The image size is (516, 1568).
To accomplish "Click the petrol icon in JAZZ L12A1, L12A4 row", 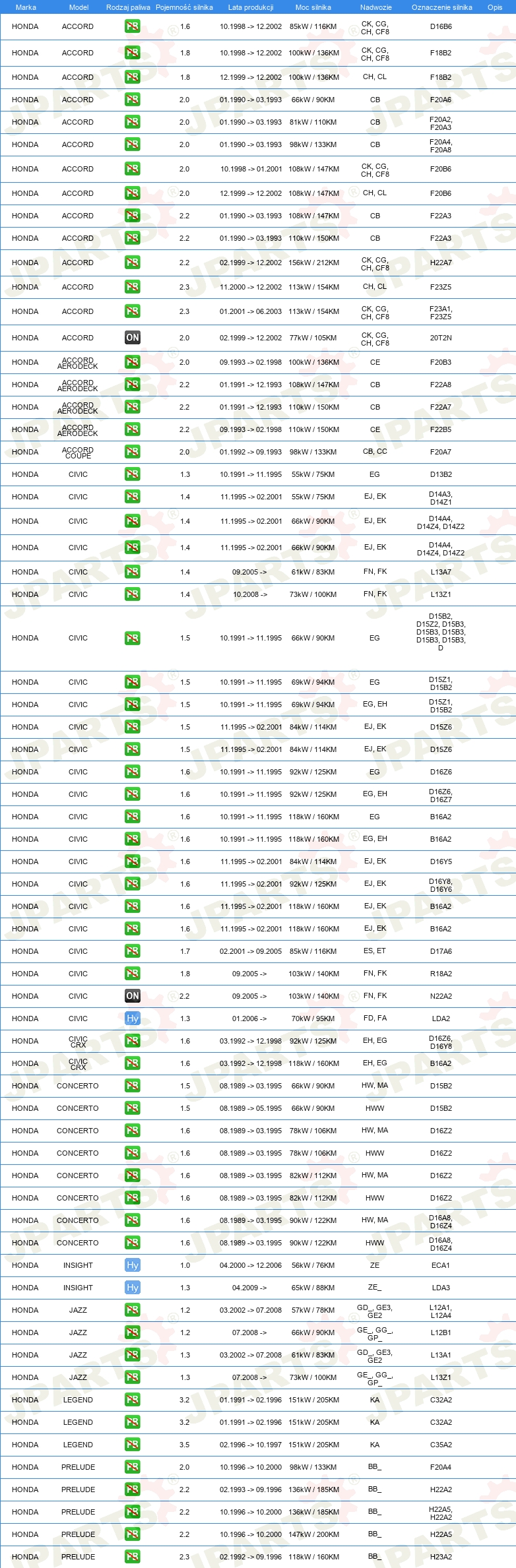I will pos(133,1310).
